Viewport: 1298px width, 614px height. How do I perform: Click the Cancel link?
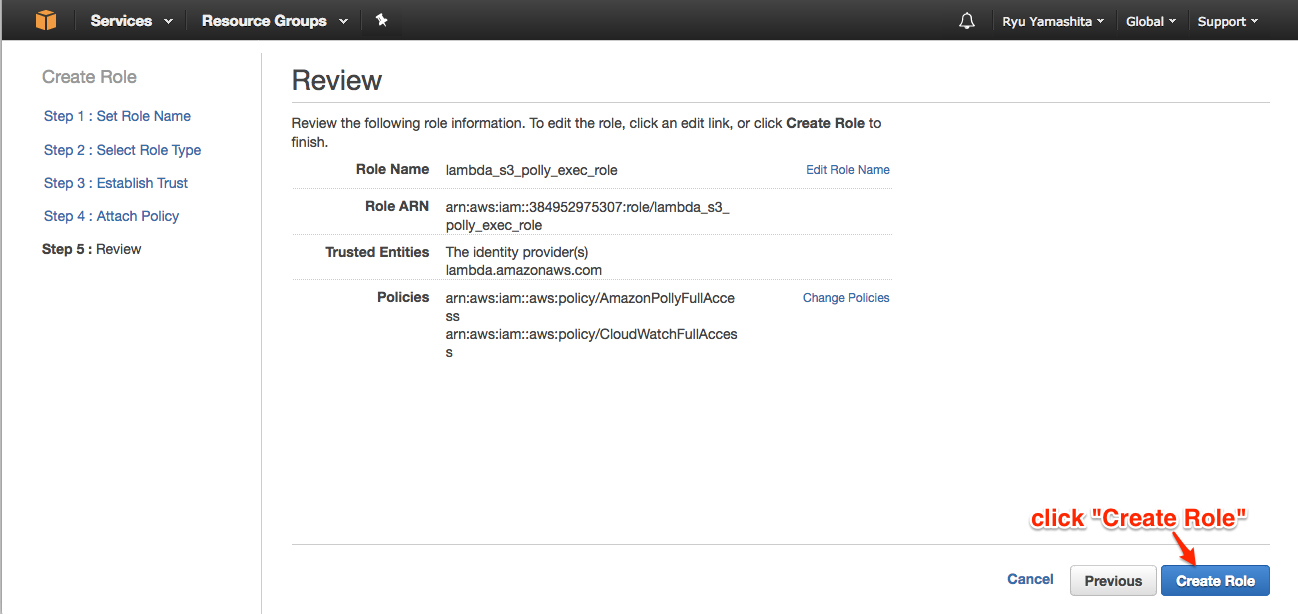(1030, 579)
